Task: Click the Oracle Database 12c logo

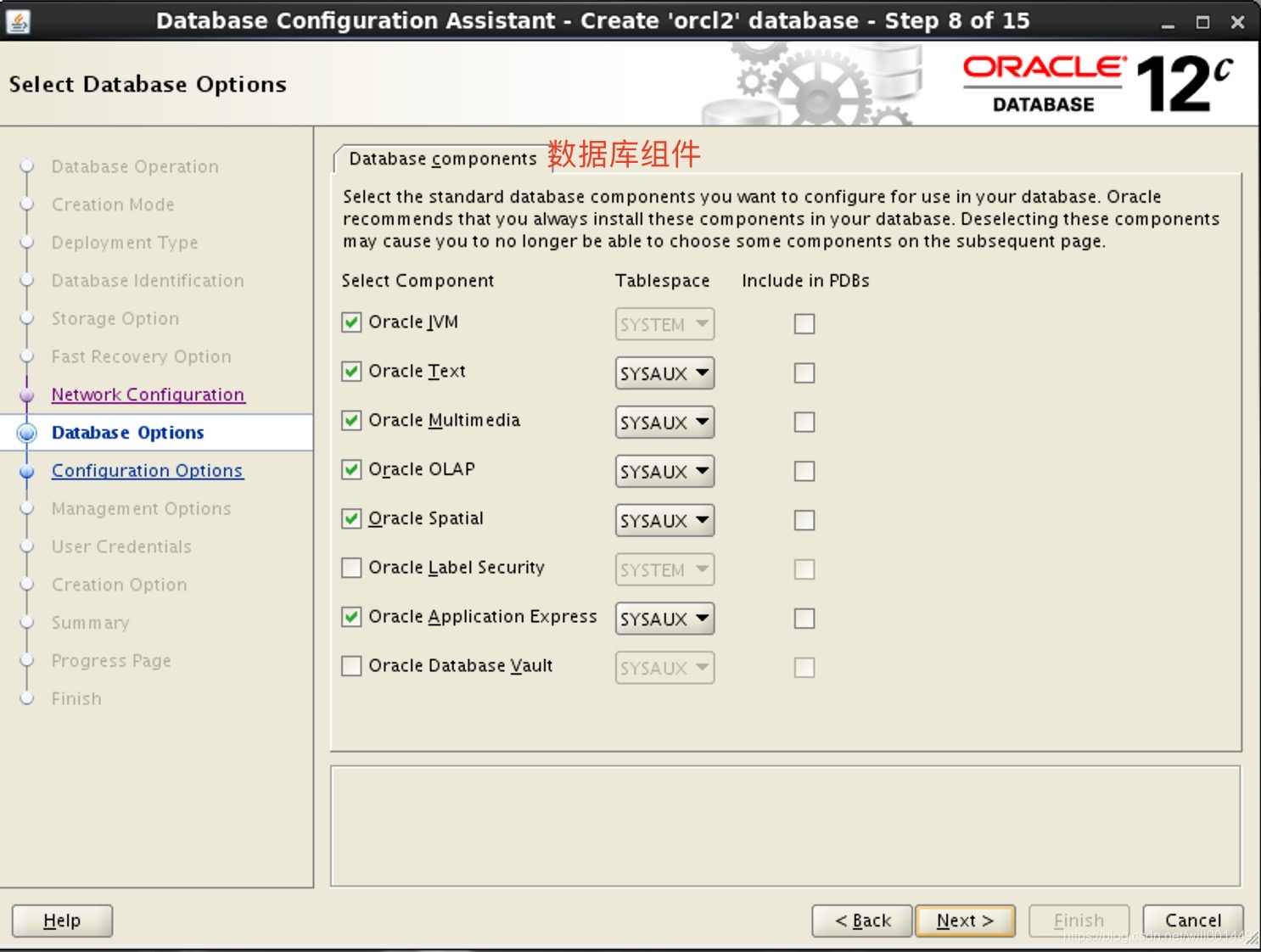Action: pyautogui.click(x=1096, y=84)
